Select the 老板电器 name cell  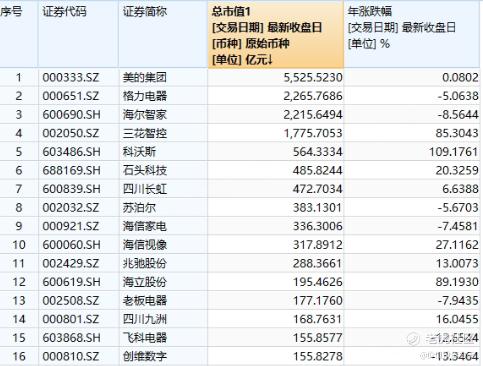[x=163, y=301]
